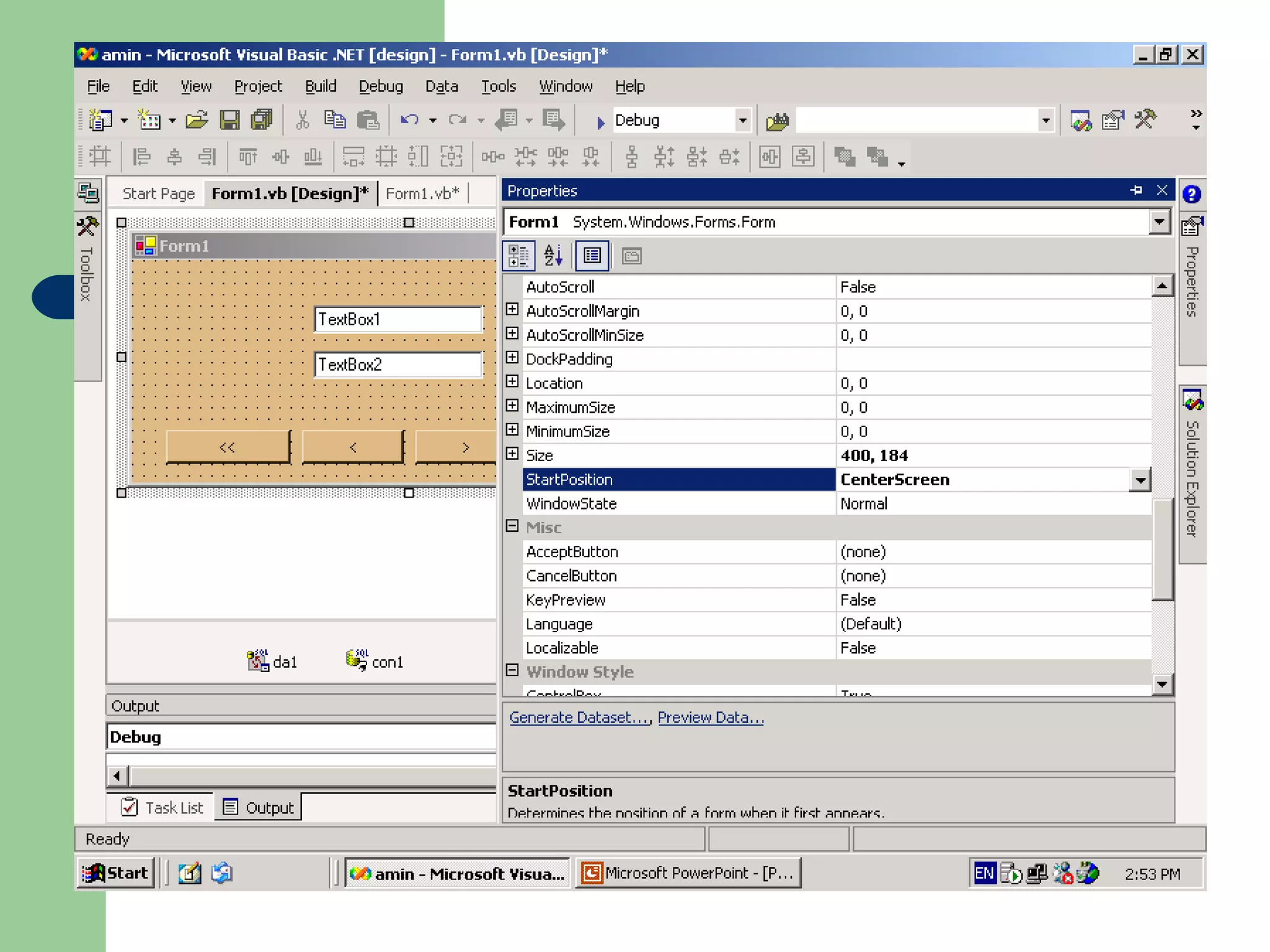Image resolution: width=1270 pixels, height=952 pixels.
Task: Toggle Categorized view in Properties
Action: [518, 256]
